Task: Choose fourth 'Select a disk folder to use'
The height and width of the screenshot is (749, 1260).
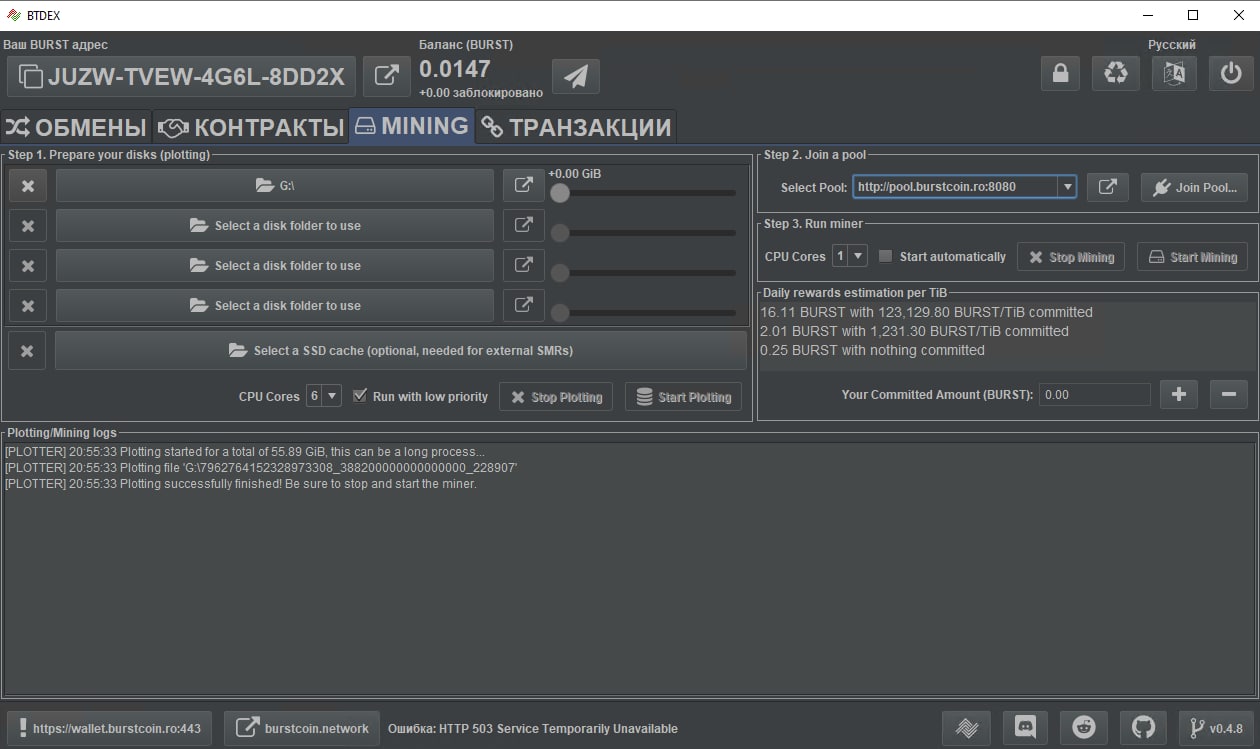Action: [275, 306]
